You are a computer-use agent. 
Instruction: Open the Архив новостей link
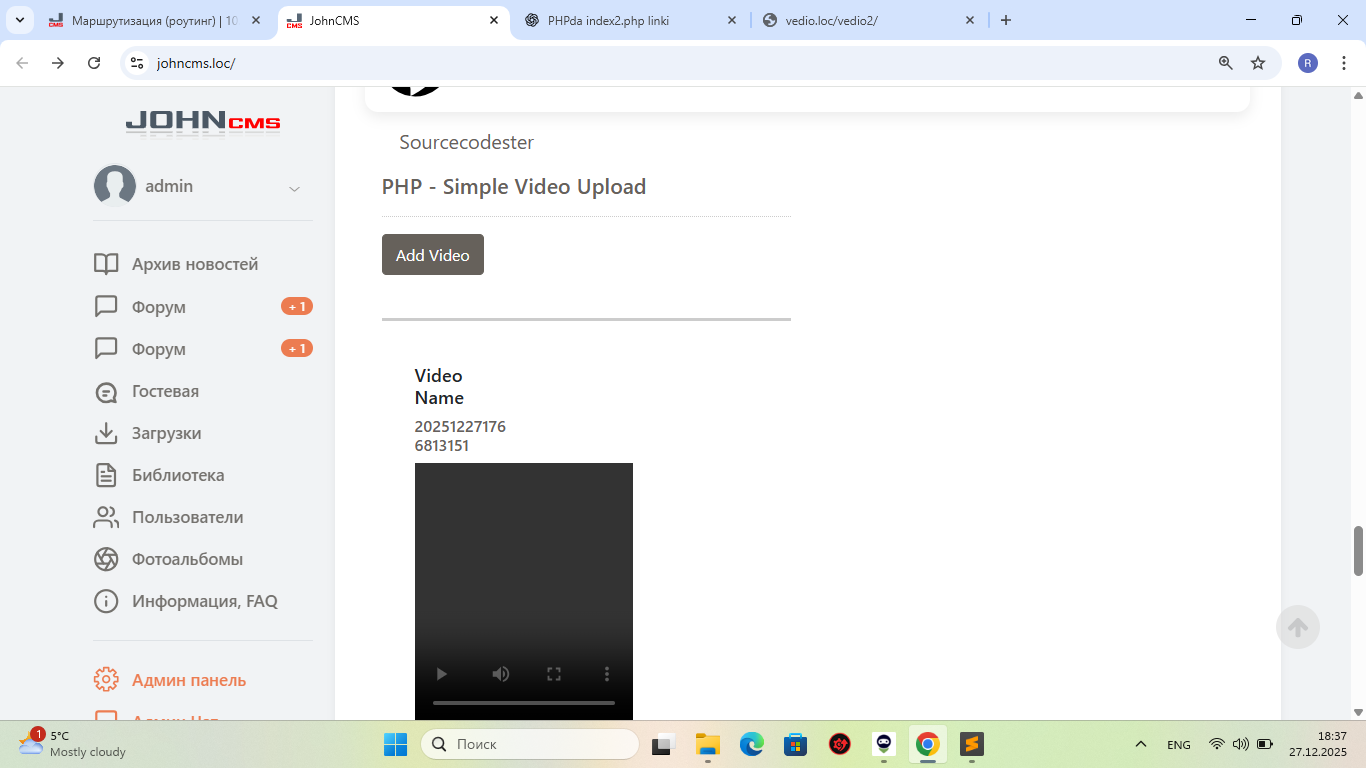click(195, 264)
